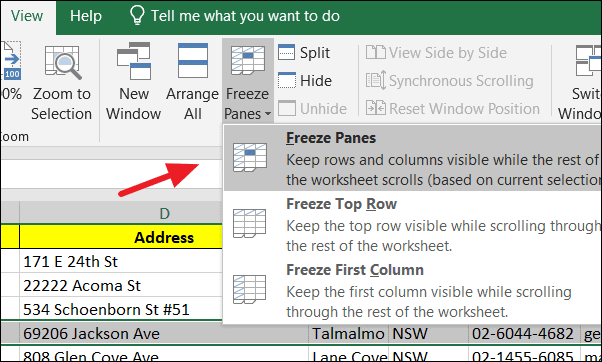Click Reset Window Position icon
Screen dimensions: 602x362
375,108
